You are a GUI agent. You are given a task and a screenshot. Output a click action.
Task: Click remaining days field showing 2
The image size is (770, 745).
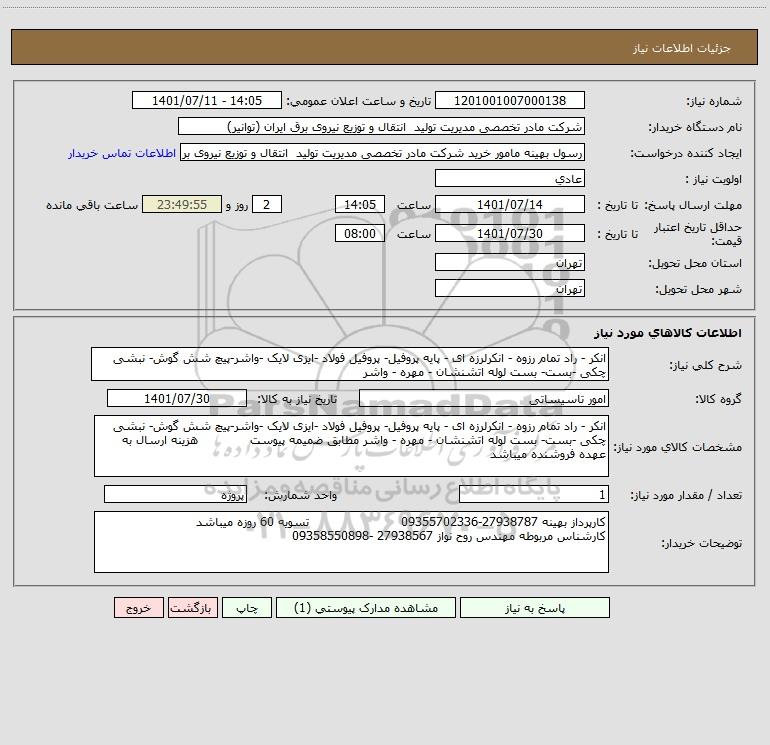(267, 204)
